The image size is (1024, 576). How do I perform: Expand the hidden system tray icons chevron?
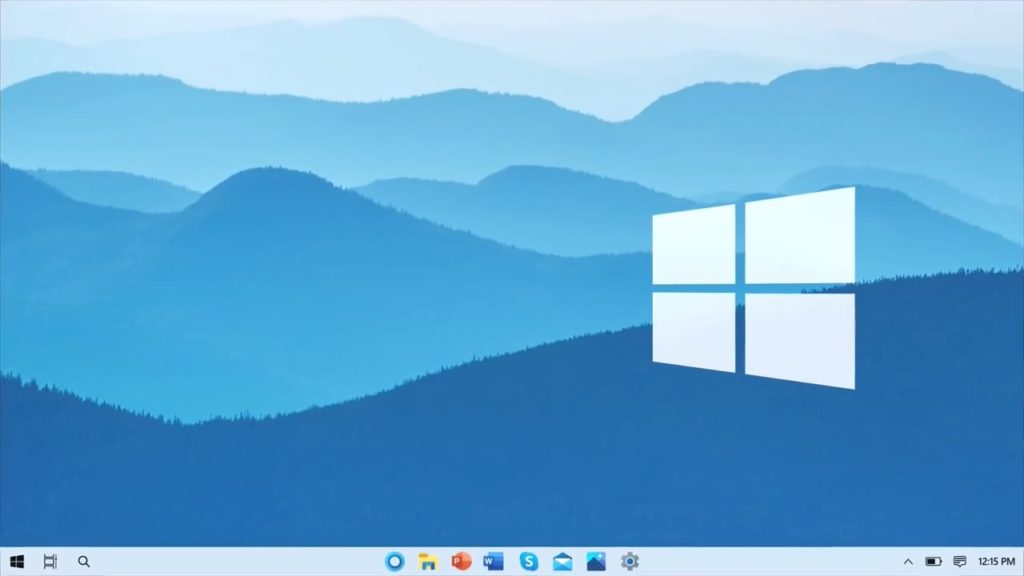pos(908,562)
